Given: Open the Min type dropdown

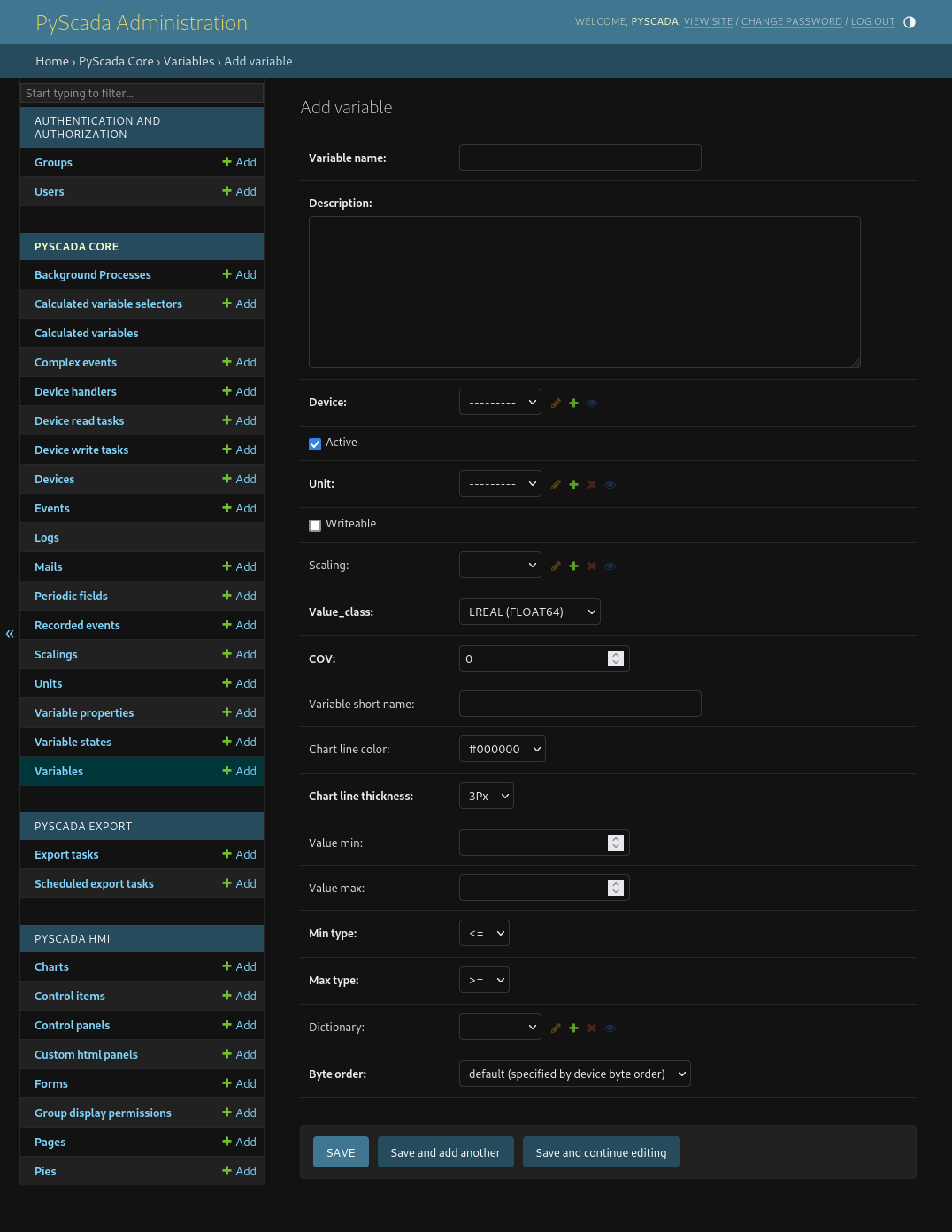Looking at the screenshot, I should coord(484,933).
